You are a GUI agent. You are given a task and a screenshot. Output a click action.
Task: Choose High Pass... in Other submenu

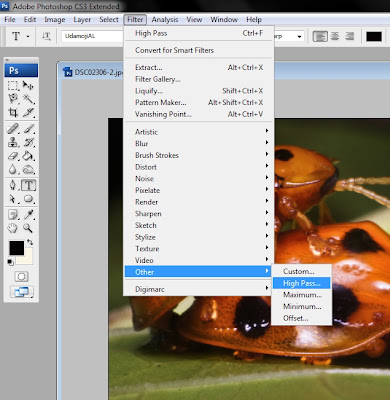pyautogui.click(x=302, y=283)
